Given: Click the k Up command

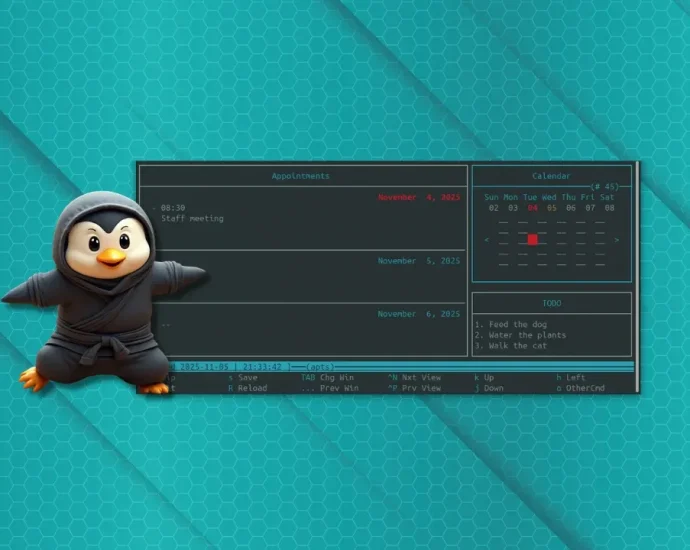Looking at the screenshot, I should coord(484,378).
